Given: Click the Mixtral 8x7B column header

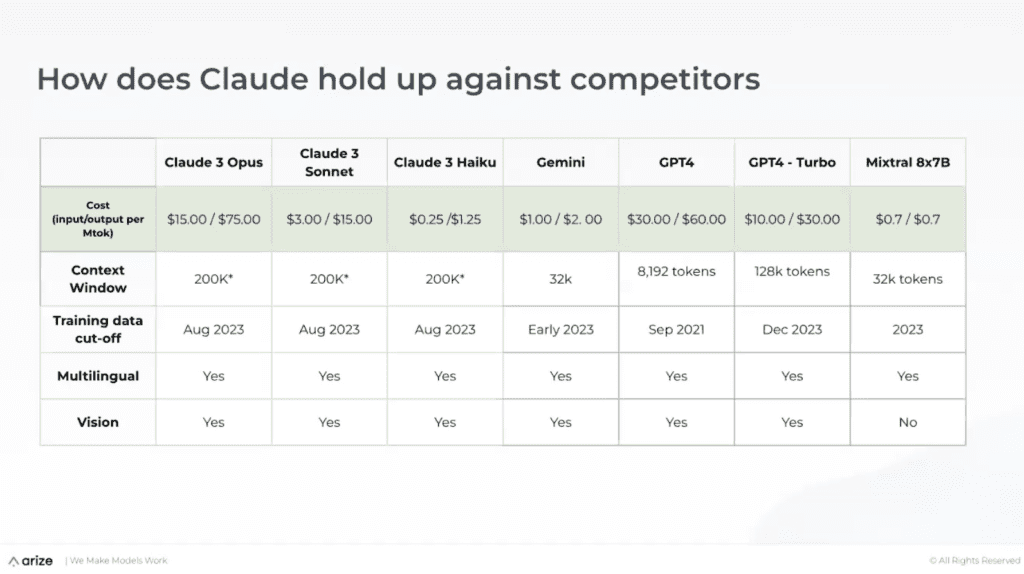Looking at the screenshot, I should pyautogui.click(x=907, y=162).
